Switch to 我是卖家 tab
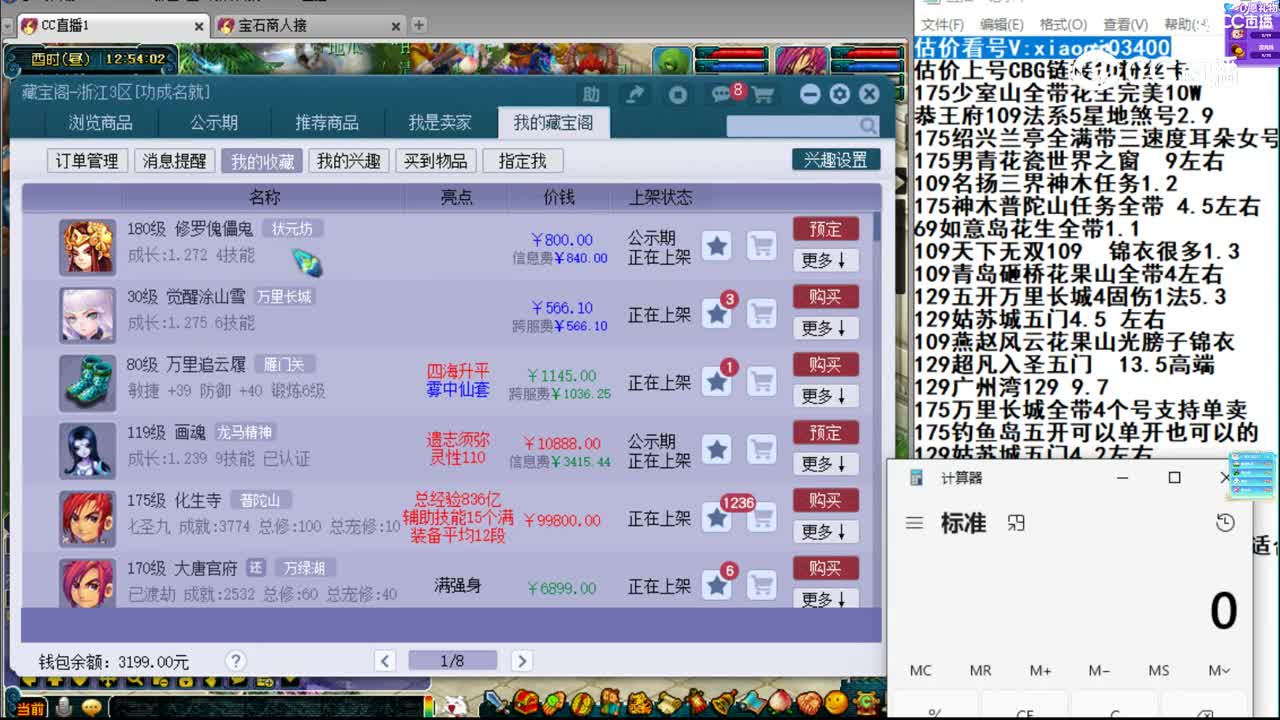 pyautogui.click(x=440, y=123)
